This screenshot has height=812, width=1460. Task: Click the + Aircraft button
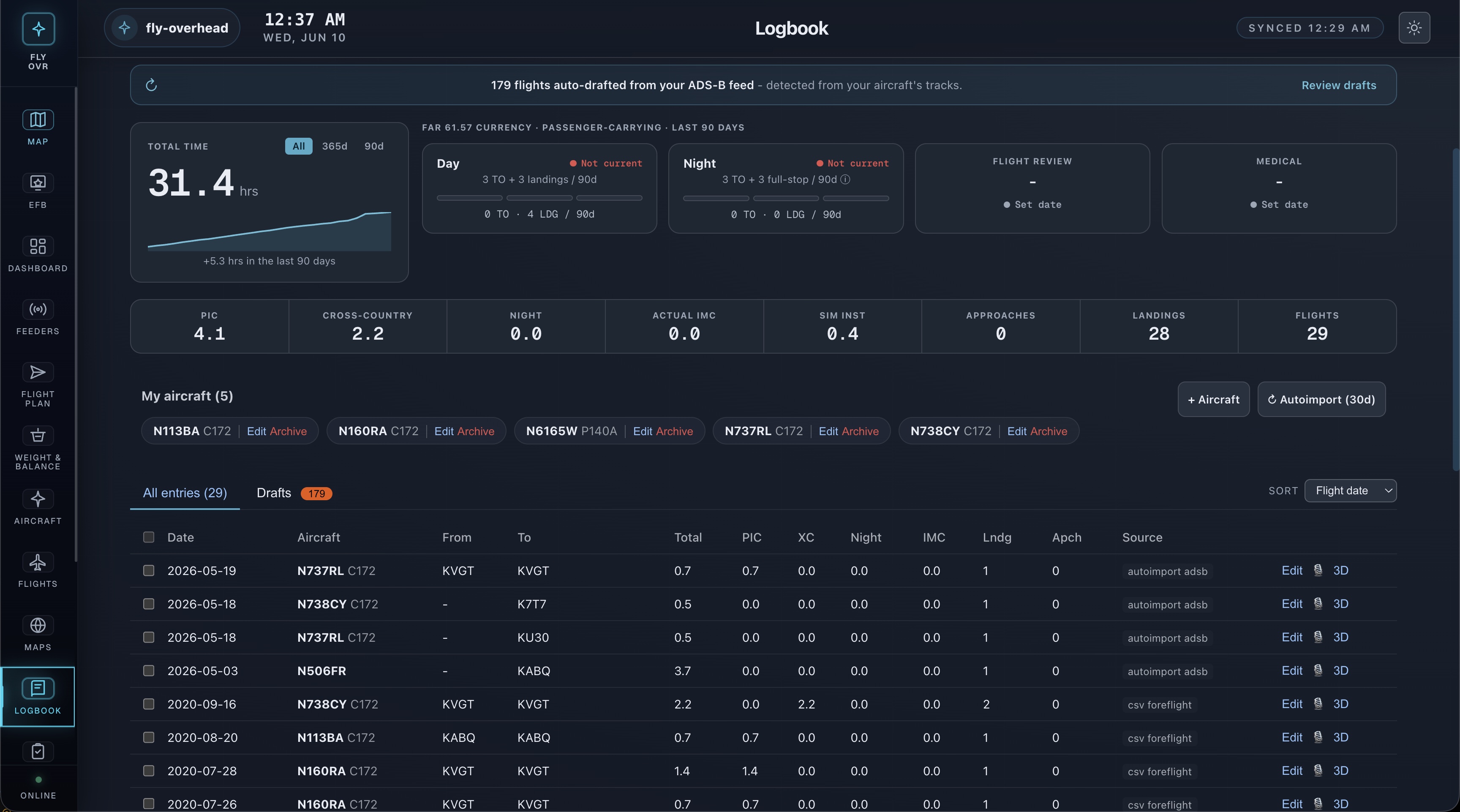pos(1213,400)
